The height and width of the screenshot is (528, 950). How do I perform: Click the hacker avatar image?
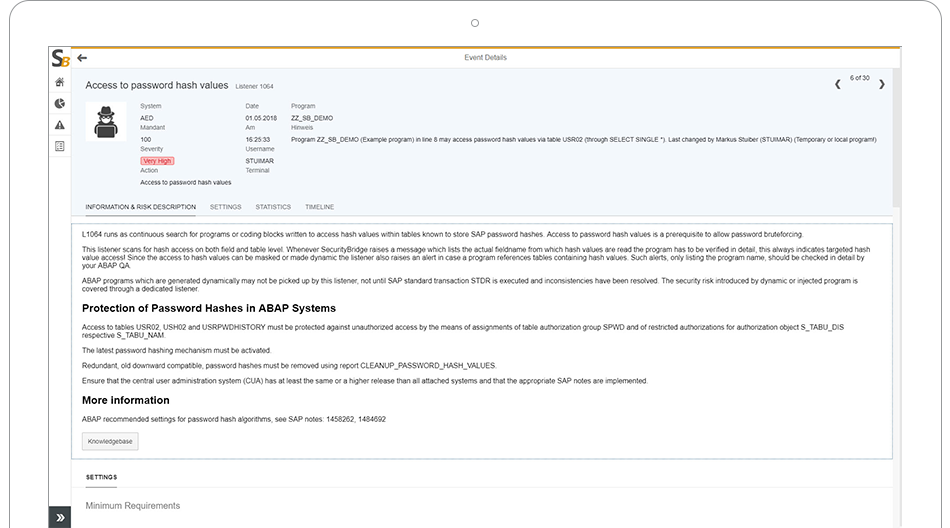[x=106, y=122]
